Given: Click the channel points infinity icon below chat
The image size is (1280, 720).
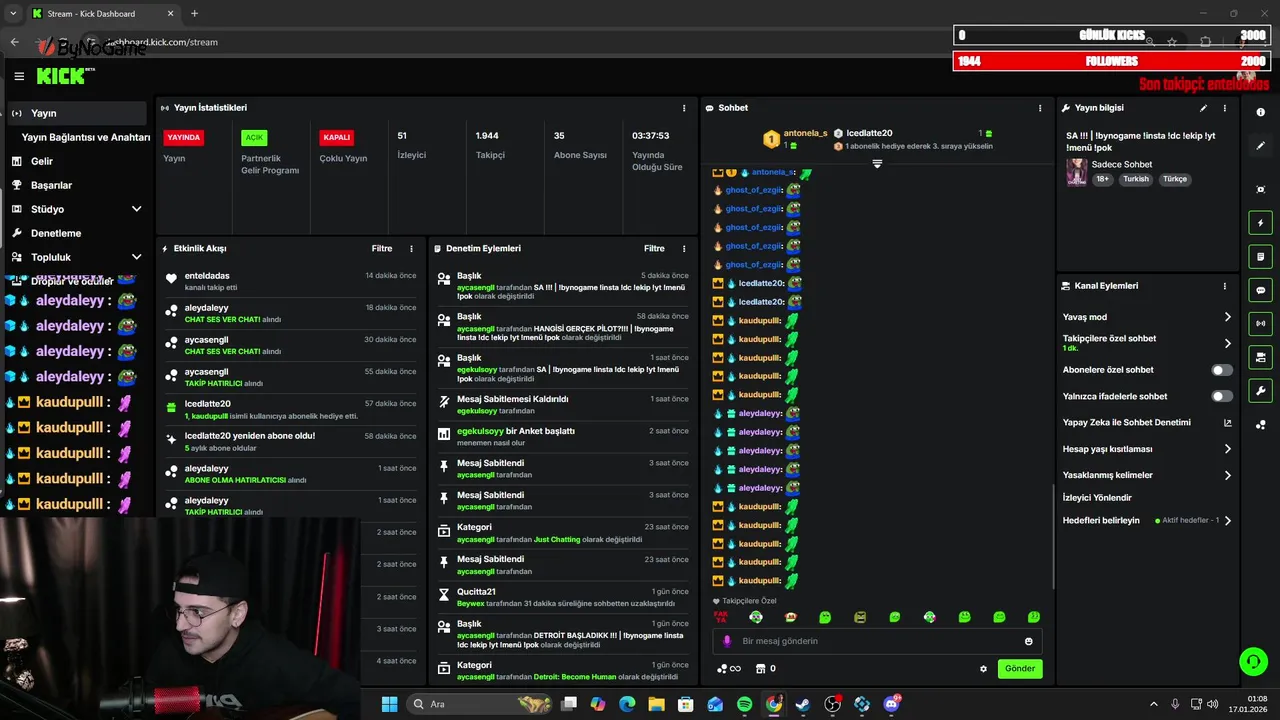Looking at the screenshot, I should point(729,669).
